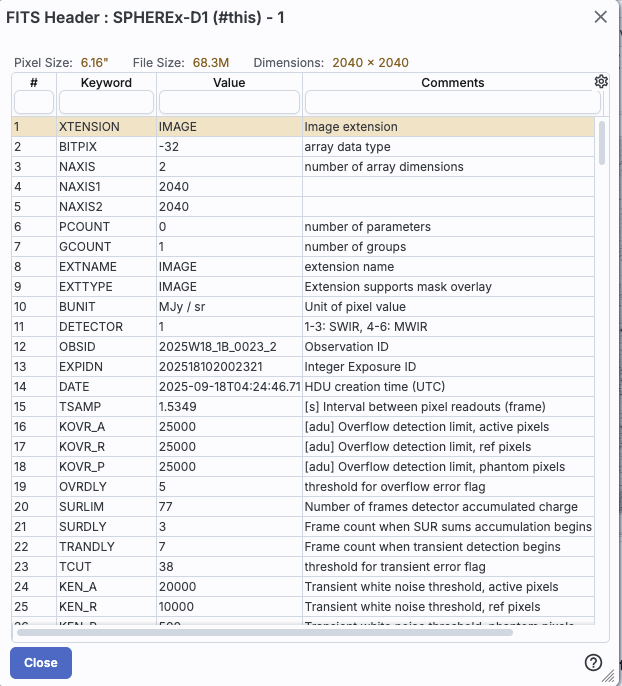The width and height of the screenshot is (622, 686).
Task: Click the 'MJy / sr' value cell
Action: [x=229, y=307]
